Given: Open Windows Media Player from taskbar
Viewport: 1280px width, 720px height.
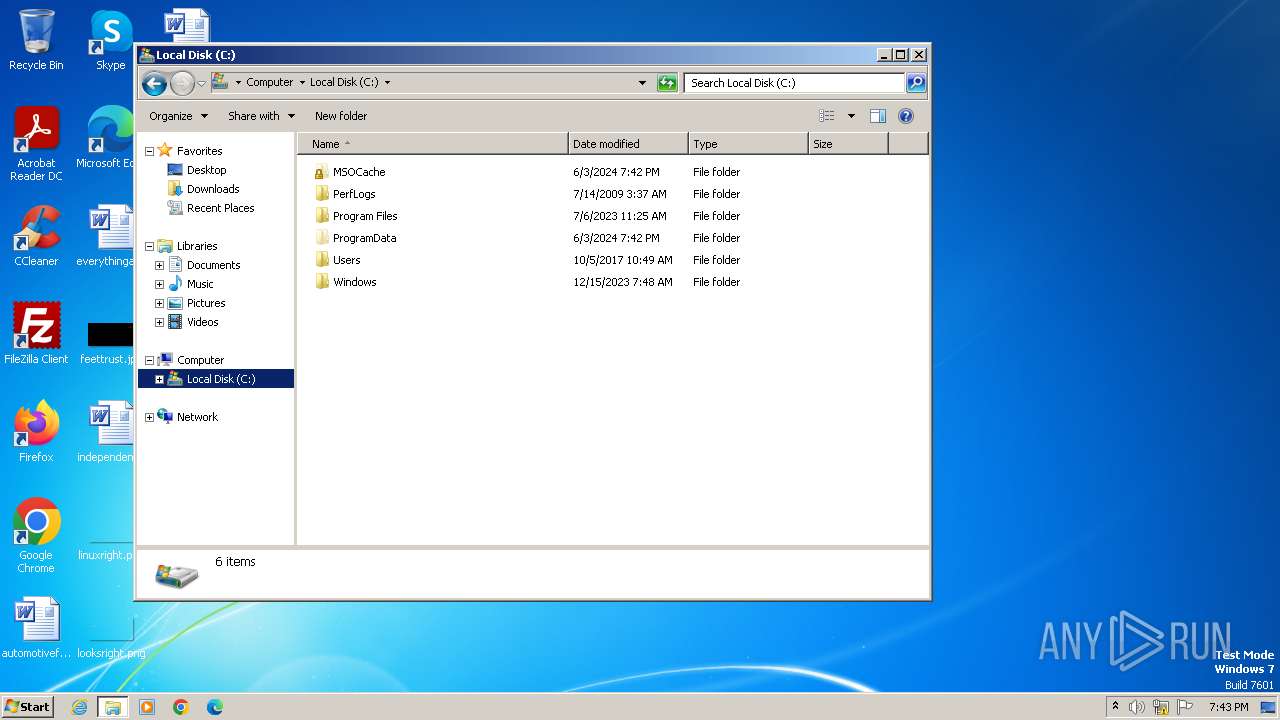Looking at the screenshot, I should [147, 707].
